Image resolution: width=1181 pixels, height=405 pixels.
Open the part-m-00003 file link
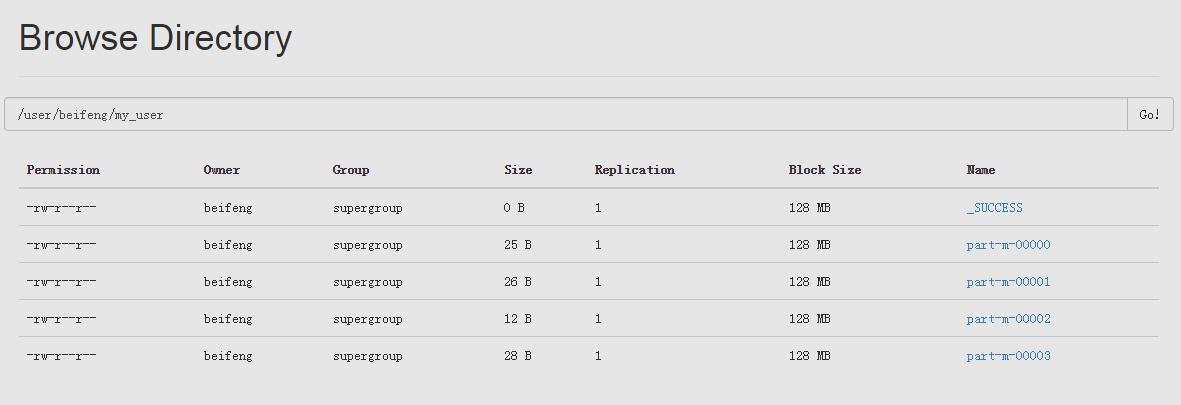(1008, 355)
